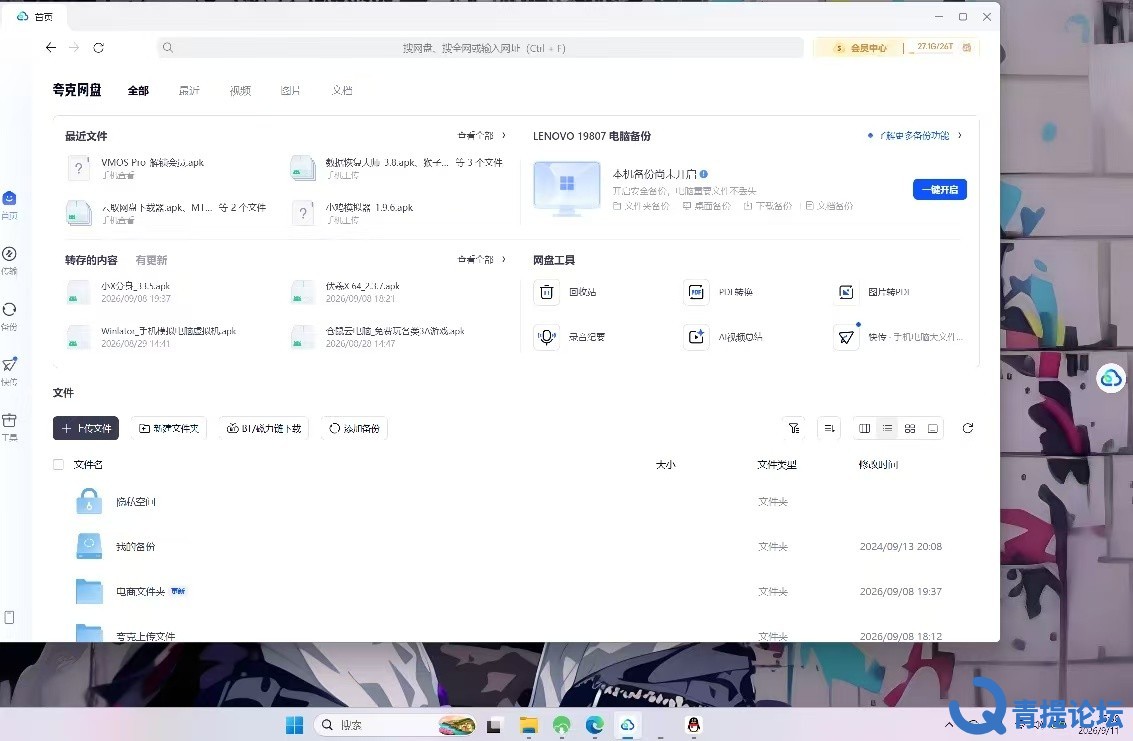The image size is (1133, 741).
Task: Open the 电商文件夹 folder row
Action: point(515,591)
